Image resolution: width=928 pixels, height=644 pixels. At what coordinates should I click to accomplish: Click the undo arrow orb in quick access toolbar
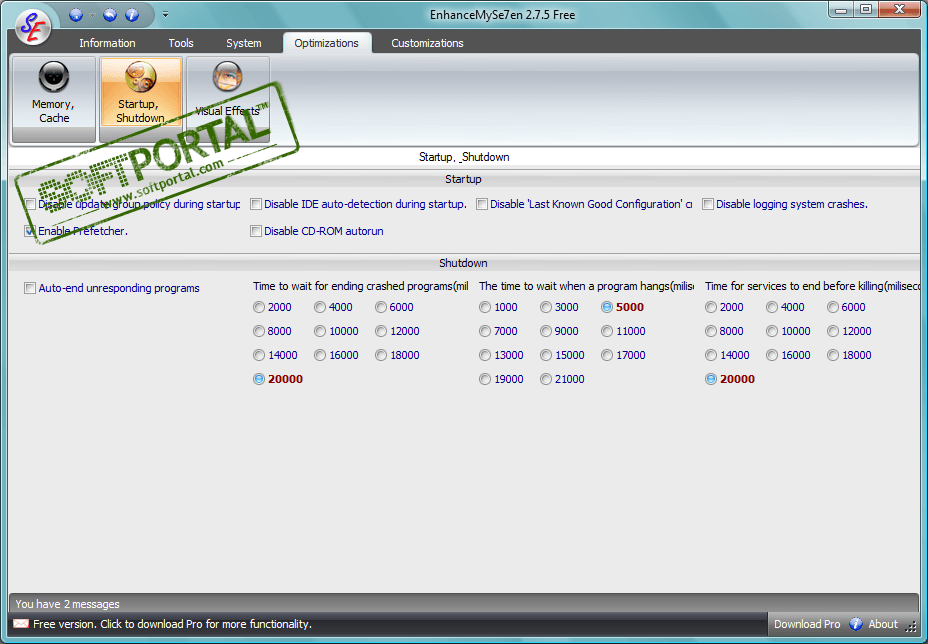[110, 15]
